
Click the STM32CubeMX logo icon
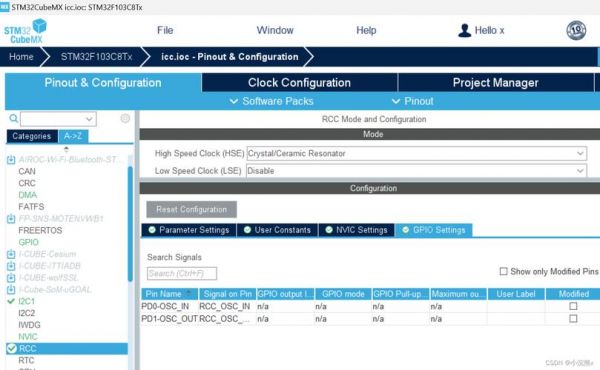(25, 31)
